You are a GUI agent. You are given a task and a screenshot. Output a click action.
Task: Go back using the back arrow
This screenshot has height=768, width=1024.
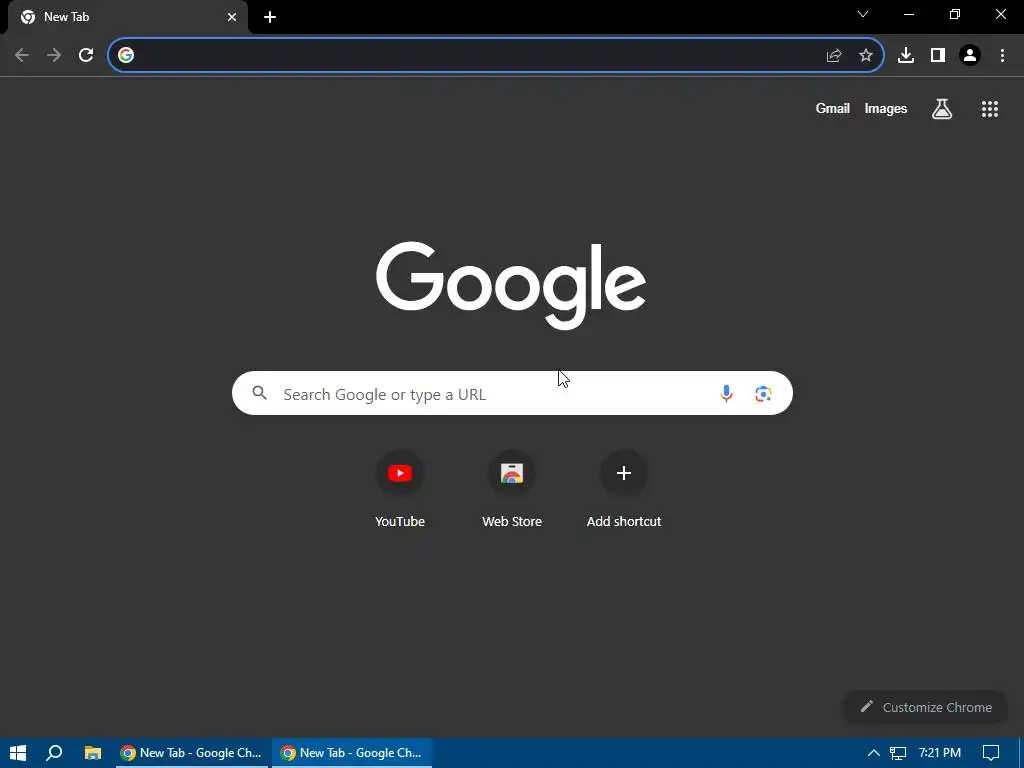click(22, 55)
